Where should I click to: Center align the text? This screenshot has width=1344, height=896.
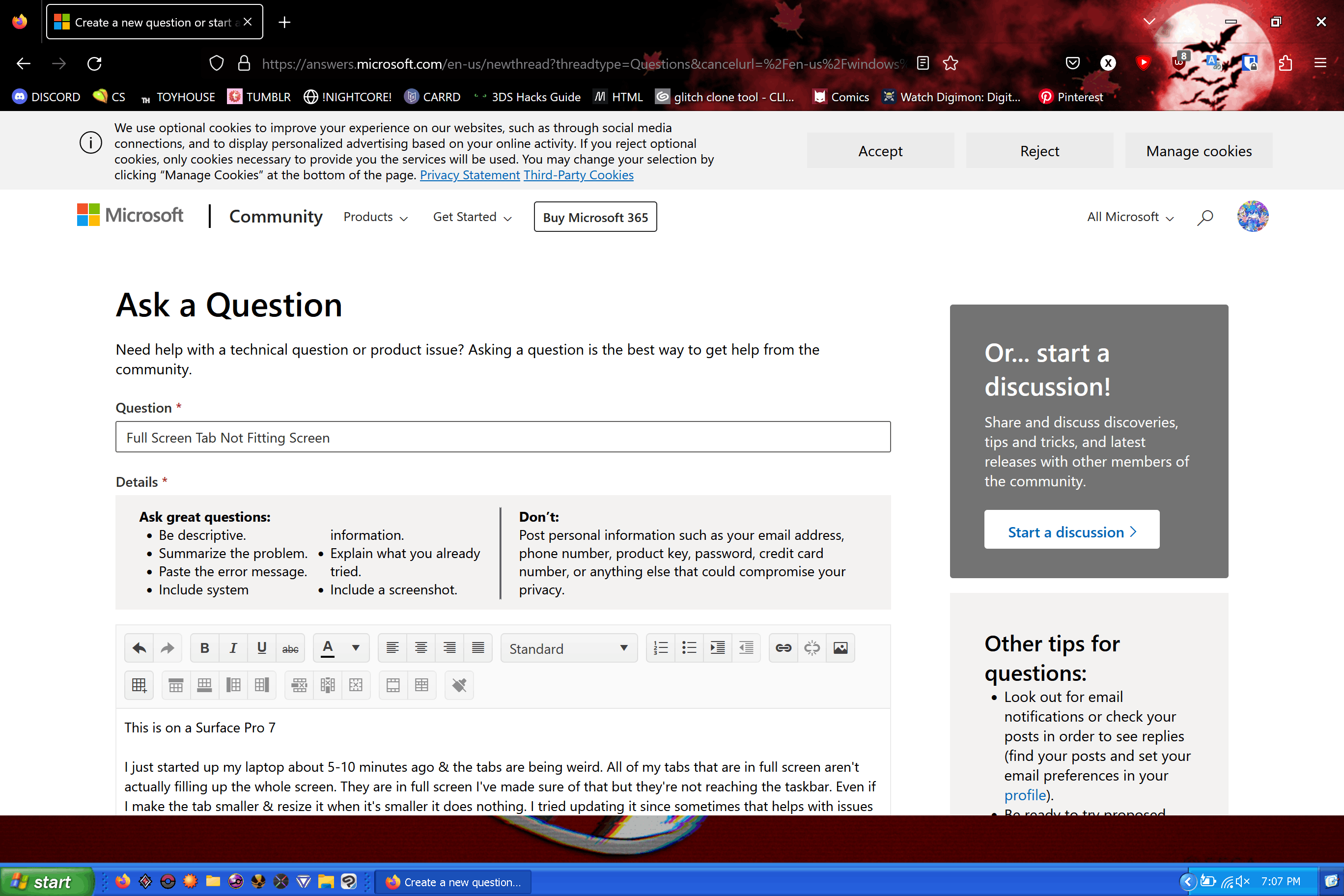[x=420, y=647]
